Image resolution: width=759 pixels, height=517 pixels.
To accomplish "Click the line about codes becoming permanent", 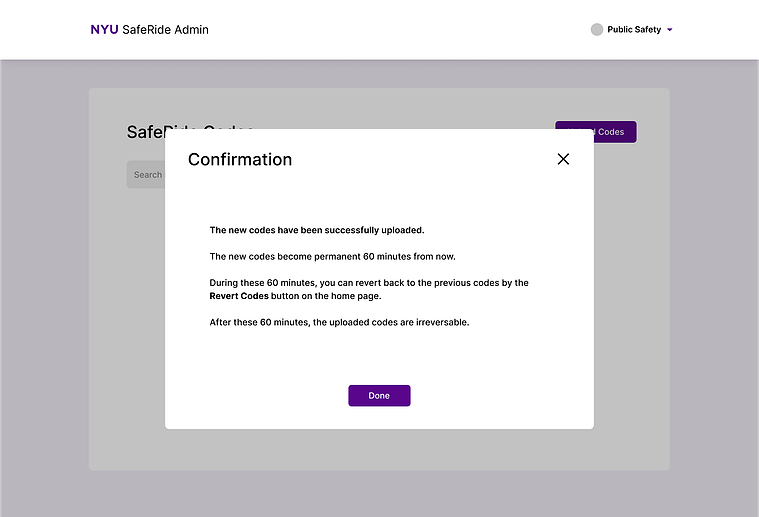I will (x=332, y=257).
